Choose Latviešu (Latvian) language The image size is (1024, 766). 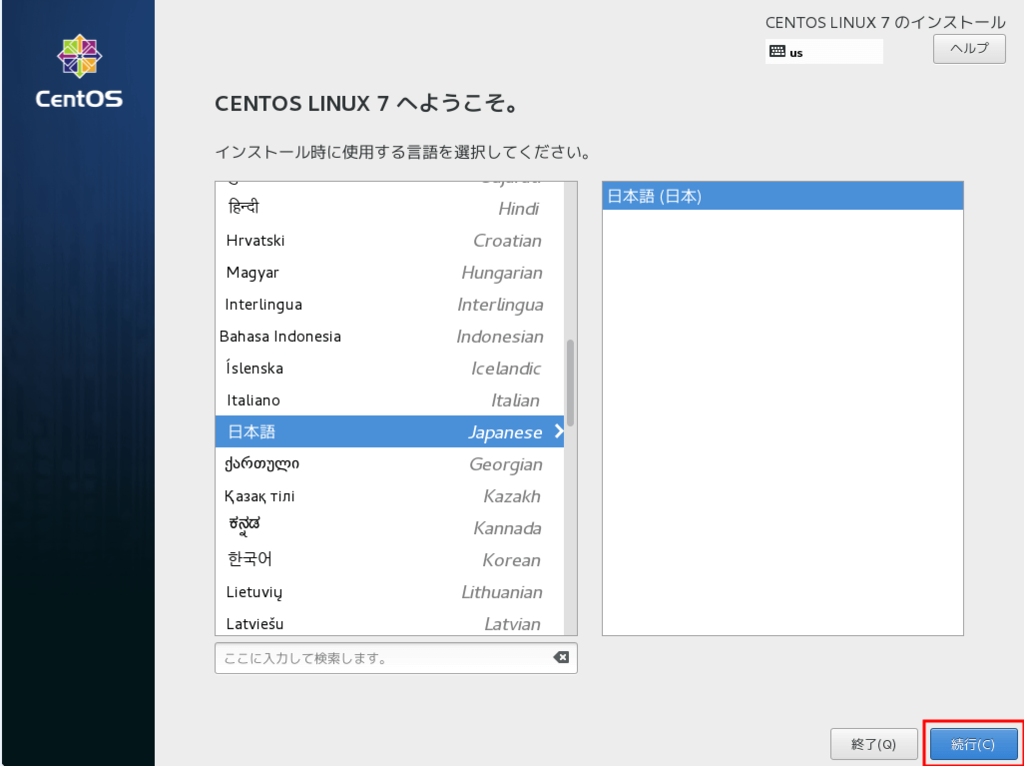coord(389,624)
